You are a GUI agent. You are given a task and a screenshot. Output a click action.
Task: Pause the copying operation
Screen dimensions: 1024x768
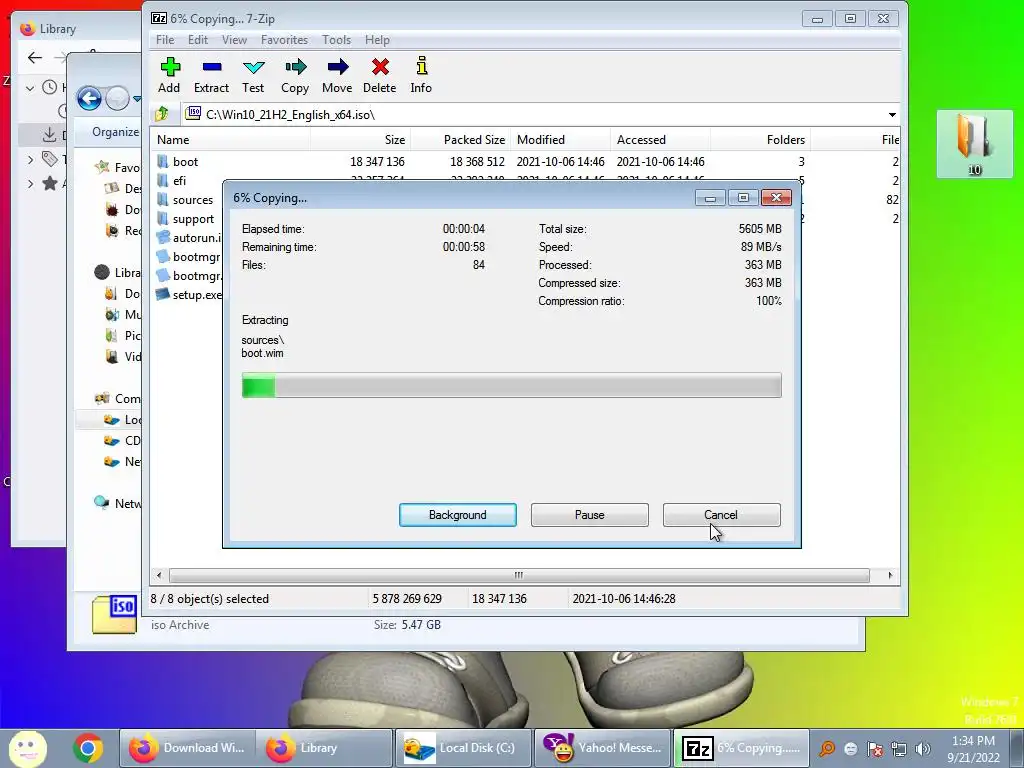[590, 515]
